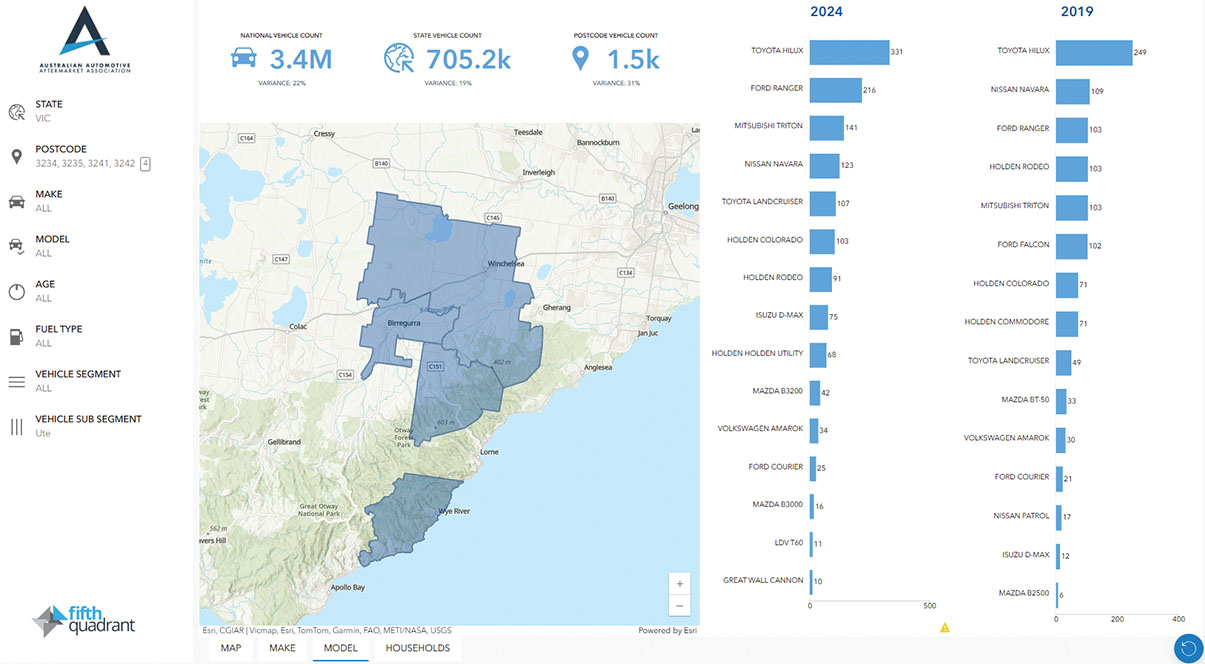
Task: Select the Ford Falcon bar in 2019 chart
Action: [1072, 246]
